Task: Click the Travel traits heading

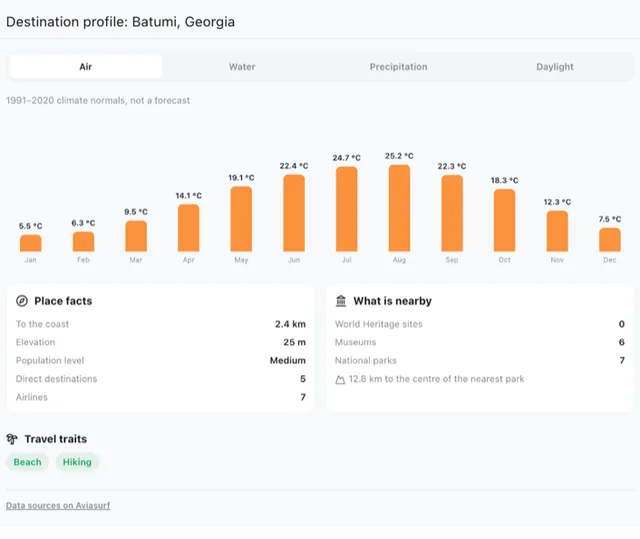Action: [56, 439]
